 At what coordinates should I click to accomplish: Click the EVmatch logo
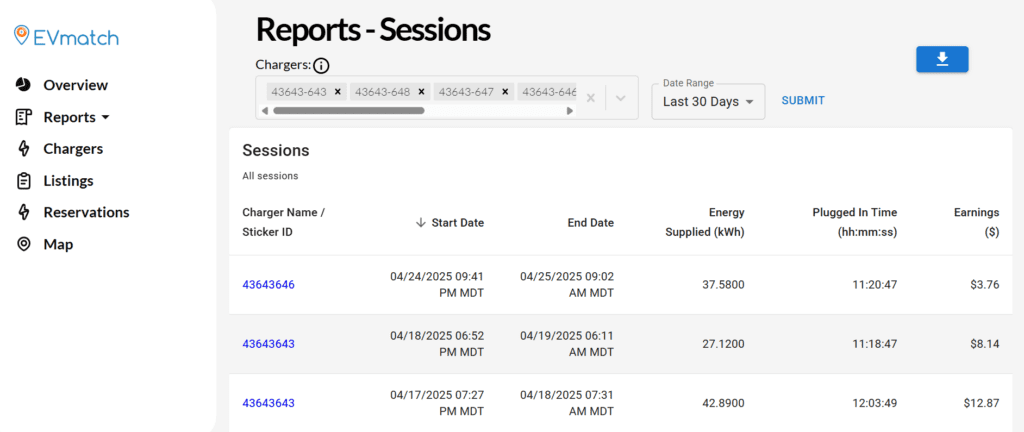66,37
